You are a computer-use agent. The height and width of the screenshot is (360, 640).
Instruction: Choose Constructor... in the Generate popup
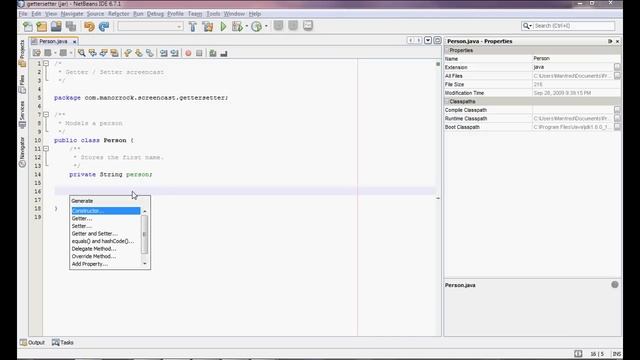[x=106, y=211]
